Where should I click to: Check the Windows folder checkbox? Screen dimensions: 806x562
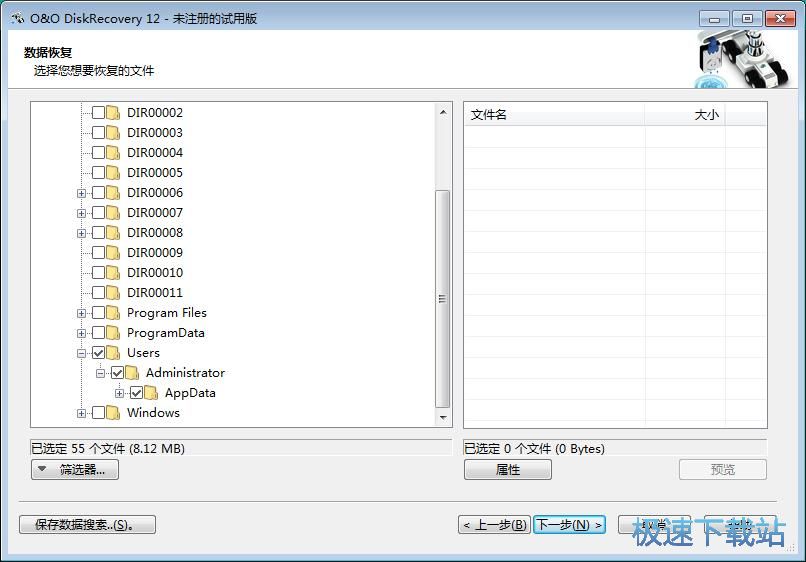pos(98,413)
